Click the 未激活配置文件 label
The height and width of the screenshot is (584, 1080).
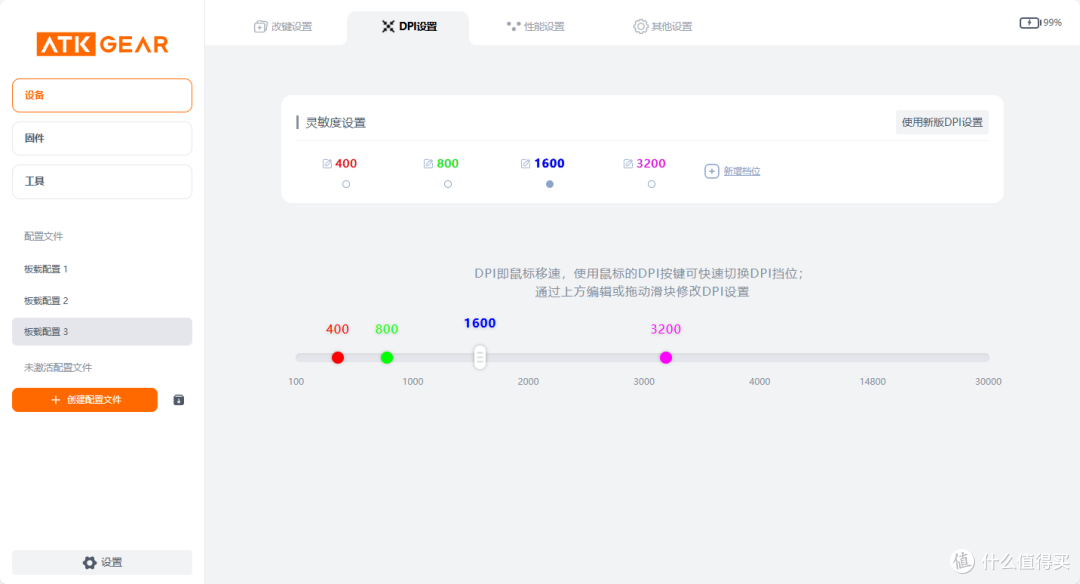tap(58, 368)
